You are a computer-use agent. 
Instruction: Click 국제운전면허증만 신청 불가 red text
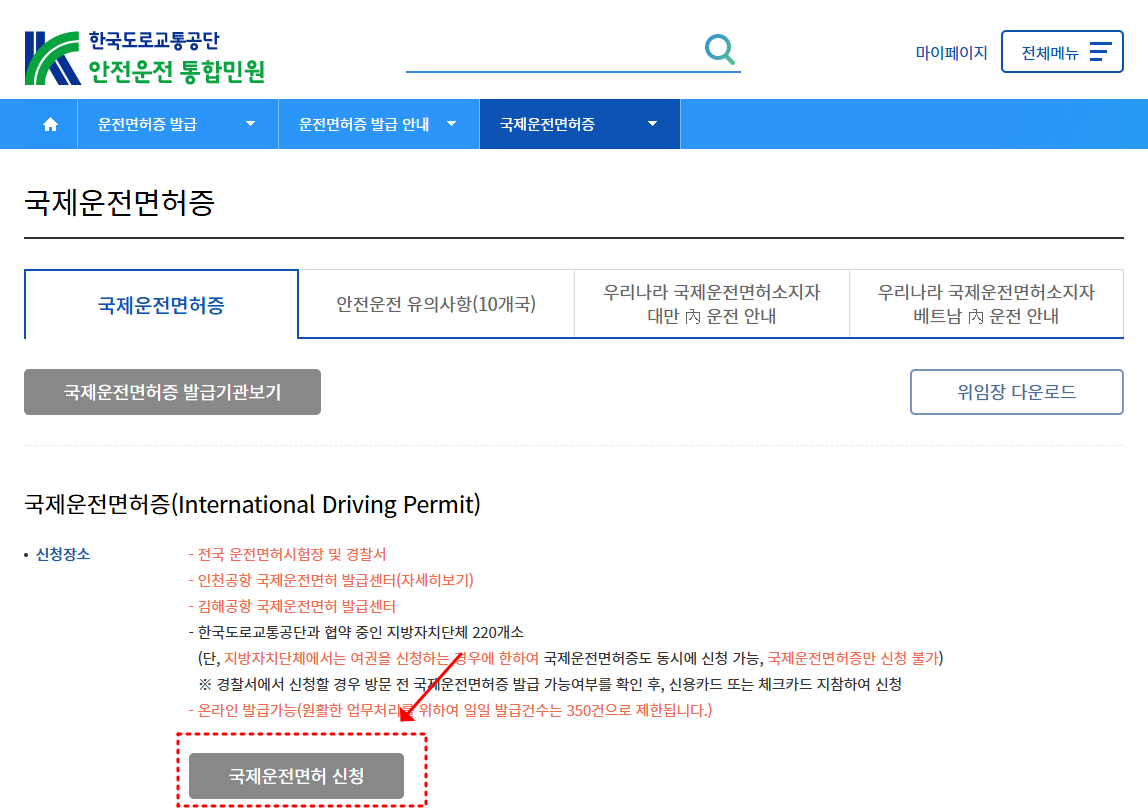(853, 659)
